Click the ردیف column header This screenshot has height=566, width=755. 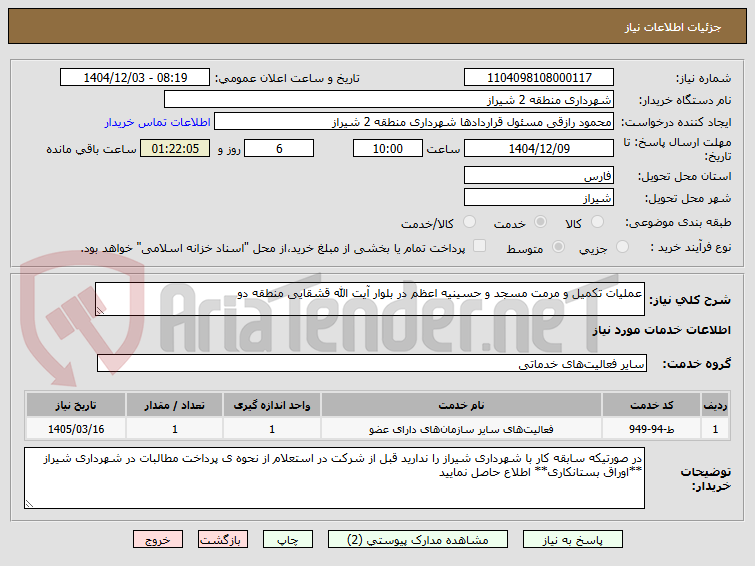click(x=715, y=405)
